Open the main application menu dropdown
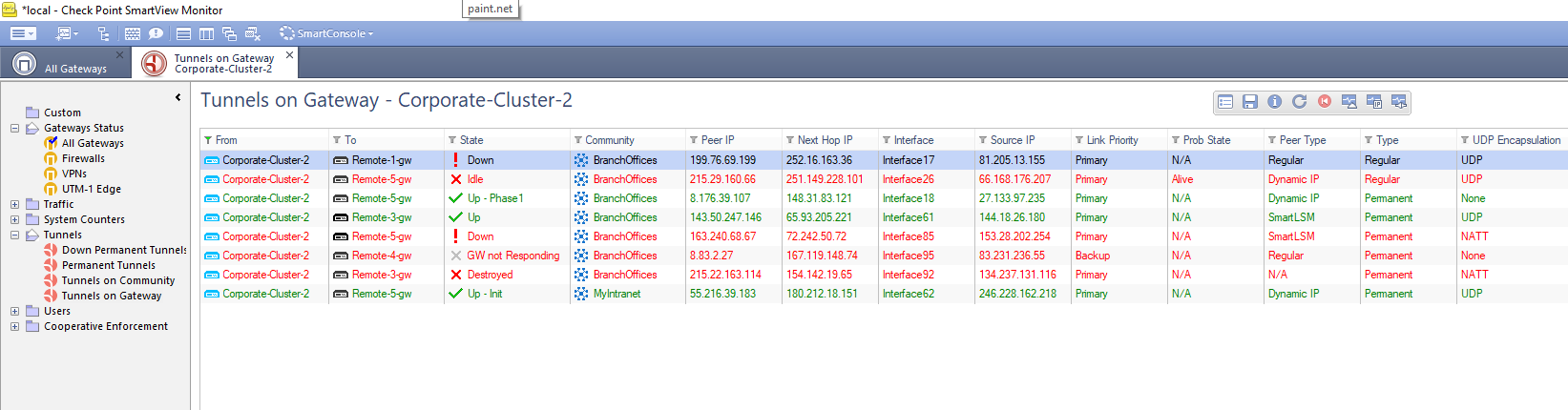Screen dimensions: 1568x410 coord(23,33)
